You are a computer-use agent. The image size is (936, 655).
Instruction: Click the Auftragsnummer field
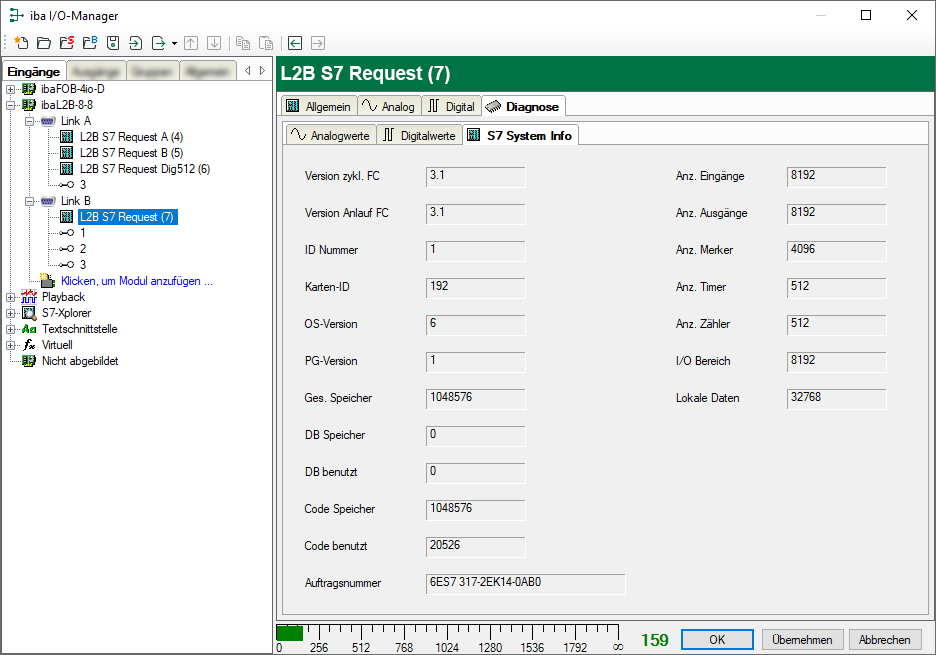pos(525,583)
